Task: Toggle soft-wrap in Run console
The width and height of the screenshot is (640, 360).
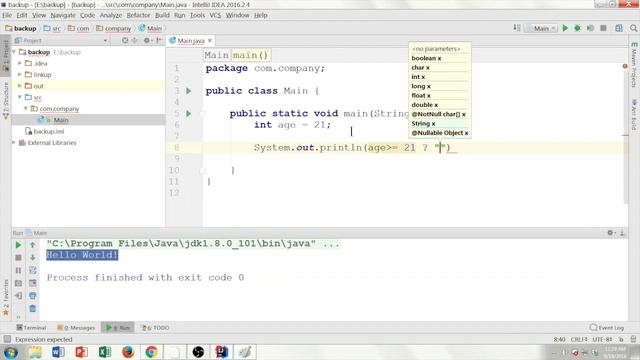Action: (x=33, y=270)
